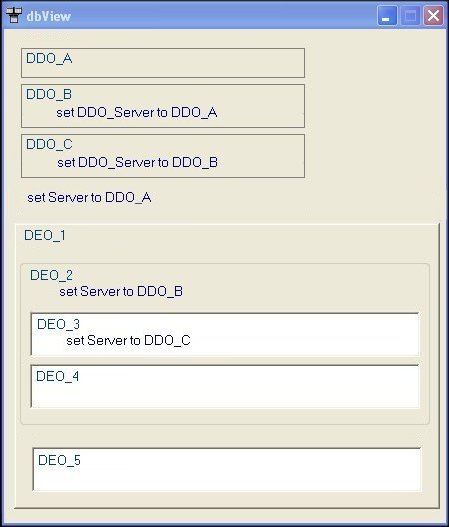Click the dbView title text
The width and height of the screenshot is (449, 527).
click(x=49, y=16)
